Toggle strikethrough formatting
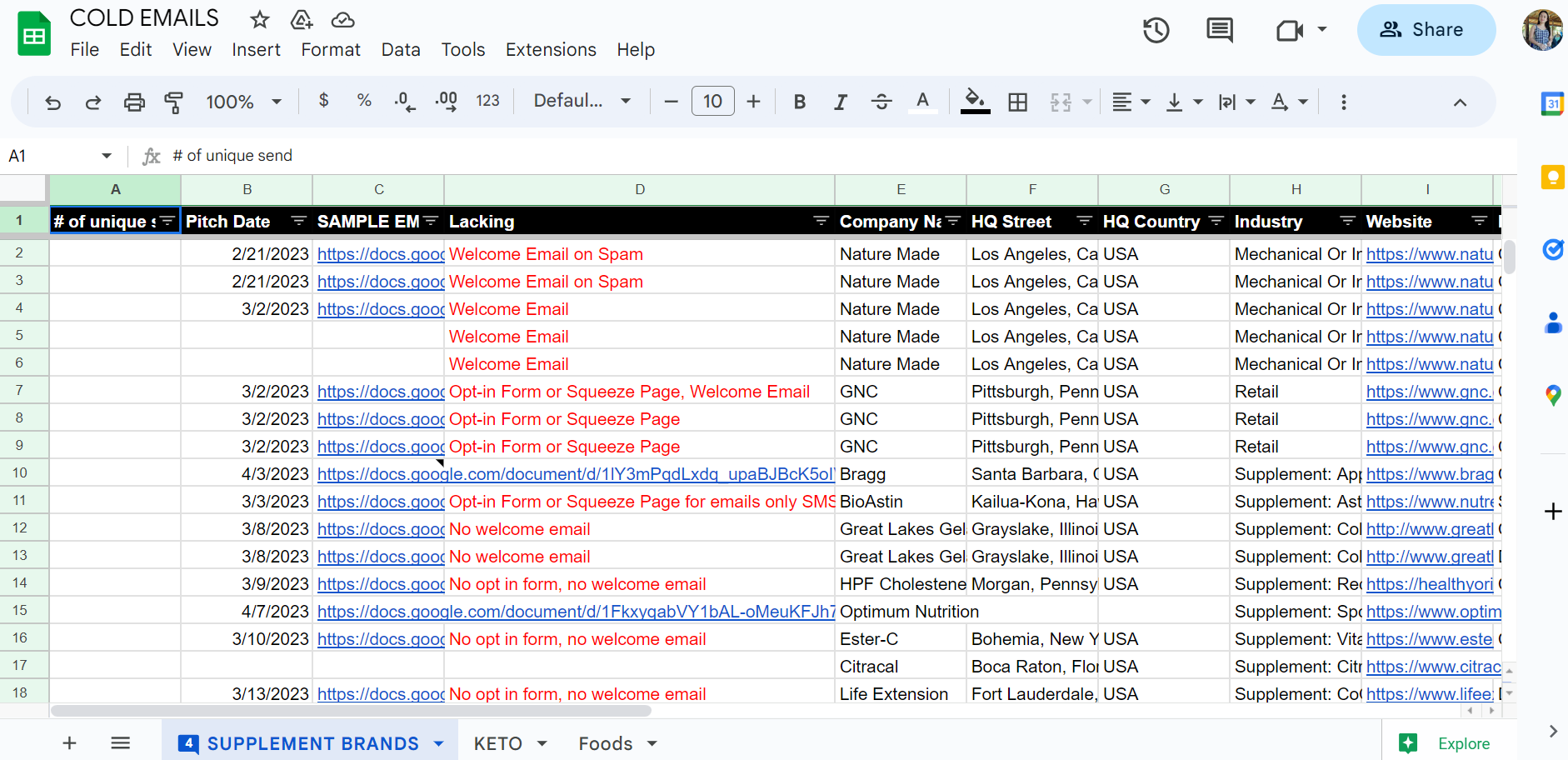The height and width of the screenshot is (760, 1568). (x=881, y=102)
